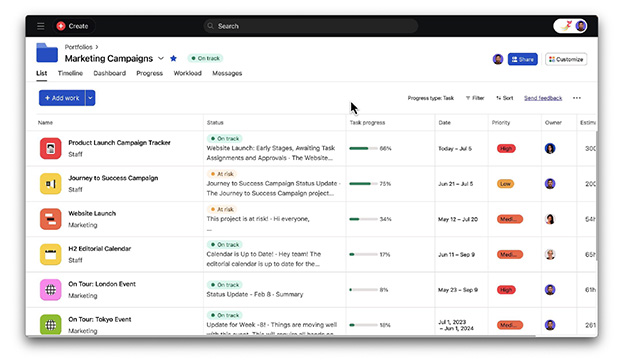Open the On Tour: London Event project
This screenshot has width=623, height=363.
(x=102, y=284)
